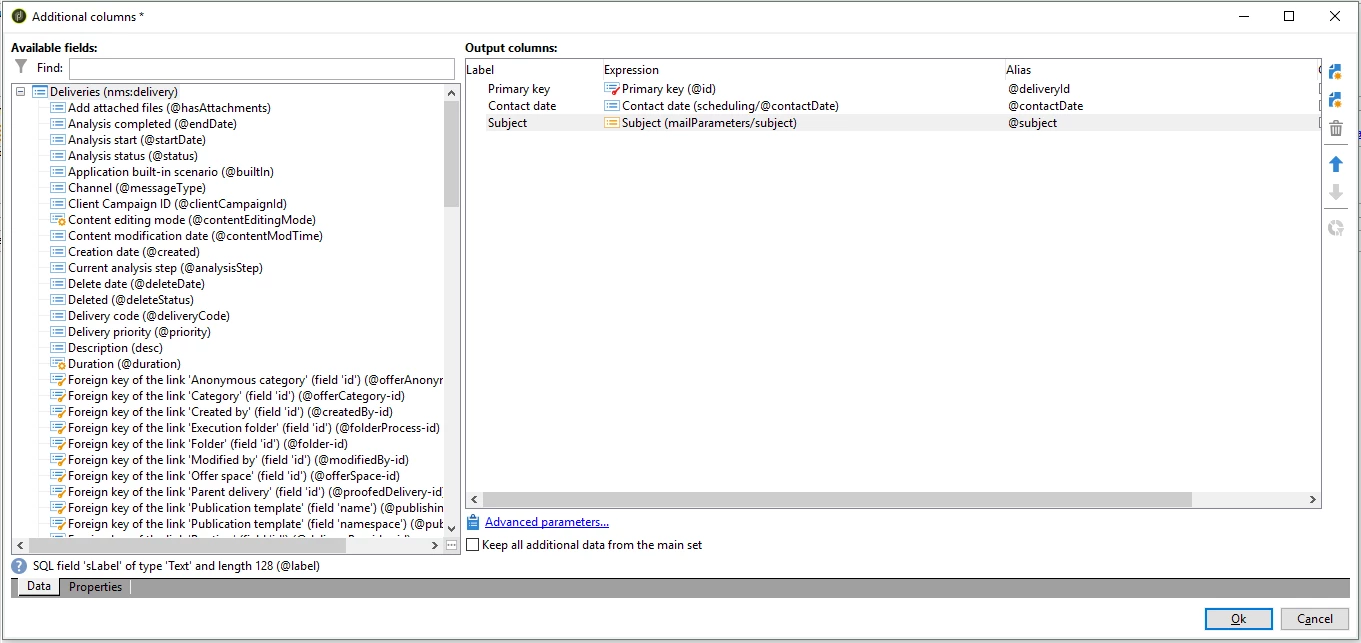This screenshot has height=643, width=1361.
Task: Select Foreign key 'Offer space' field
Action: pyautogui.click(x=234, y=476)
